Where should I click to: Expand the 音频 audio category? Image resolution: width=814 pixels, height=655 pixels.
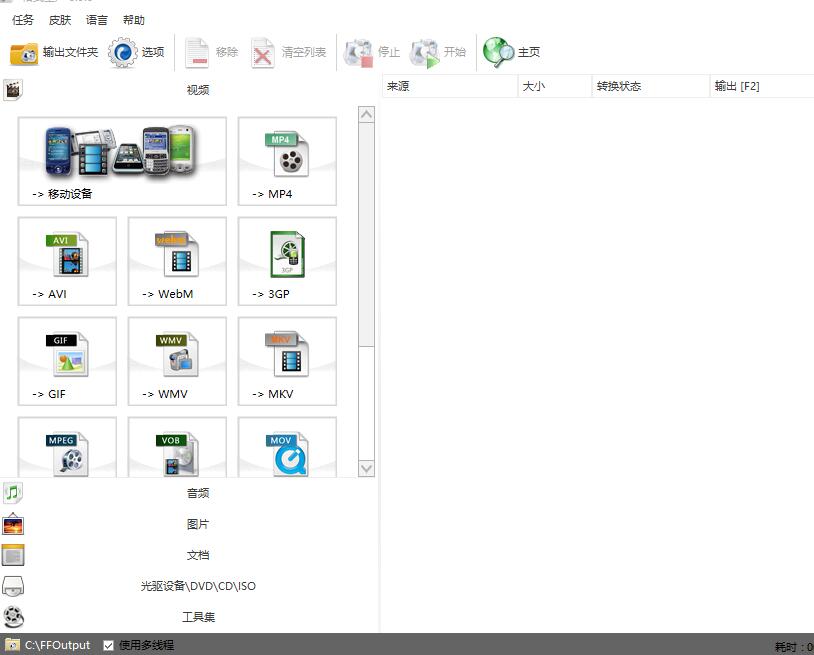click(198, 493)
